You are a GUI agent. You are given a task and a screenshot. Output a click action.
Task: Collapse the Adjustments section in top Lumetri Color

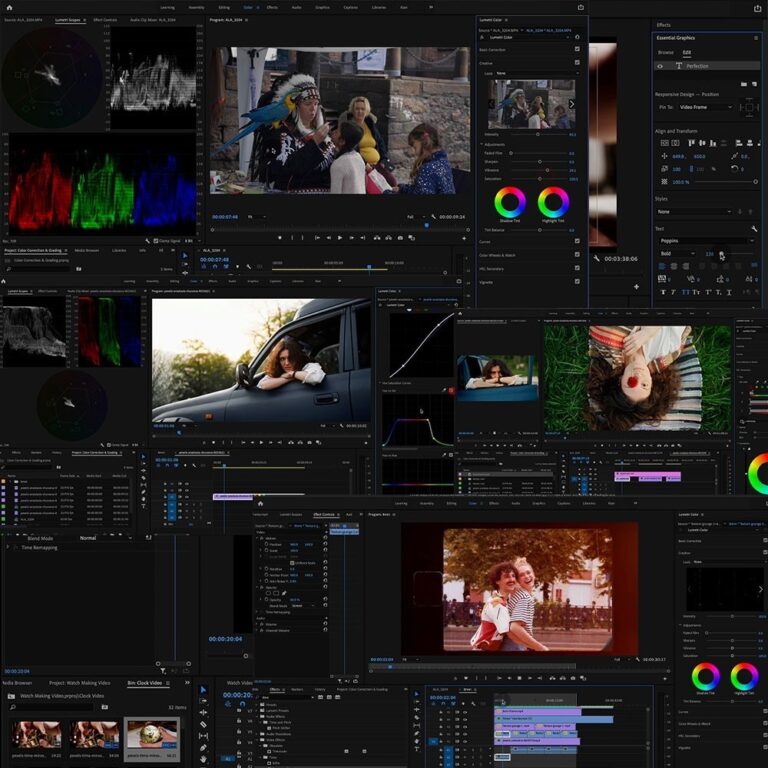[482, 144]
